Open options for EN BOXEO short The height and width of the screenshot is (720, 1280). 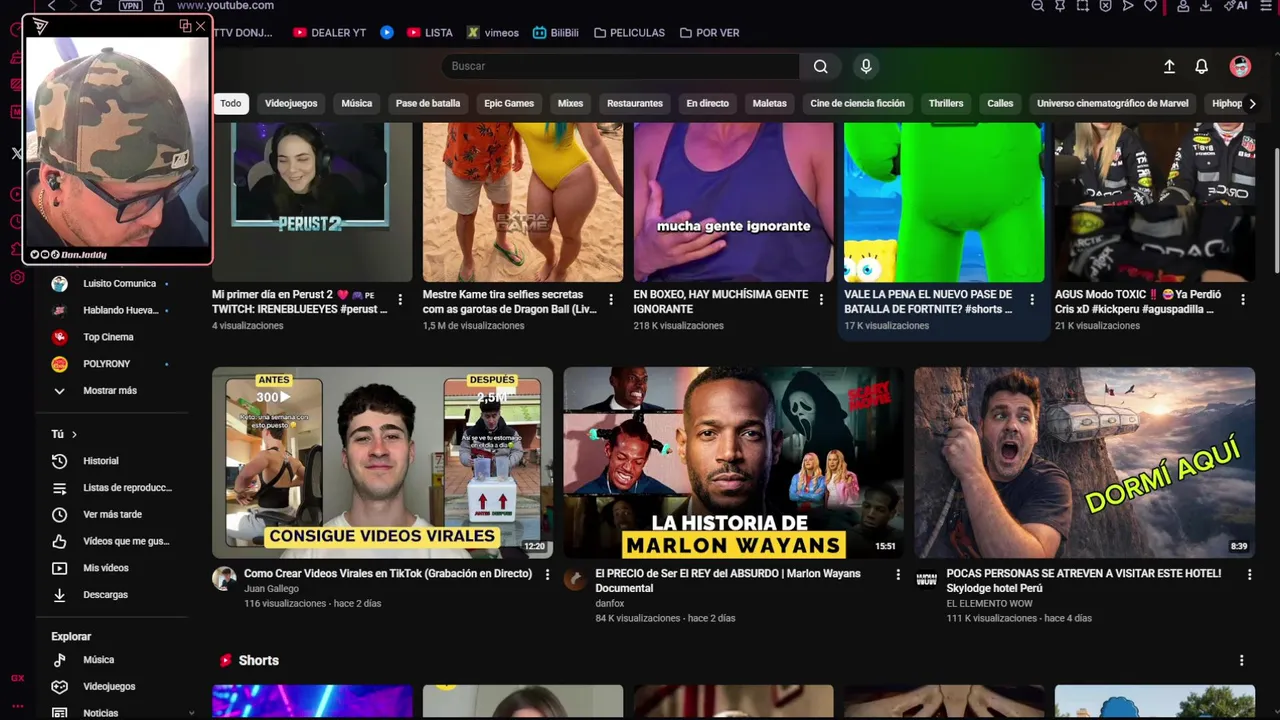[821, 299]
